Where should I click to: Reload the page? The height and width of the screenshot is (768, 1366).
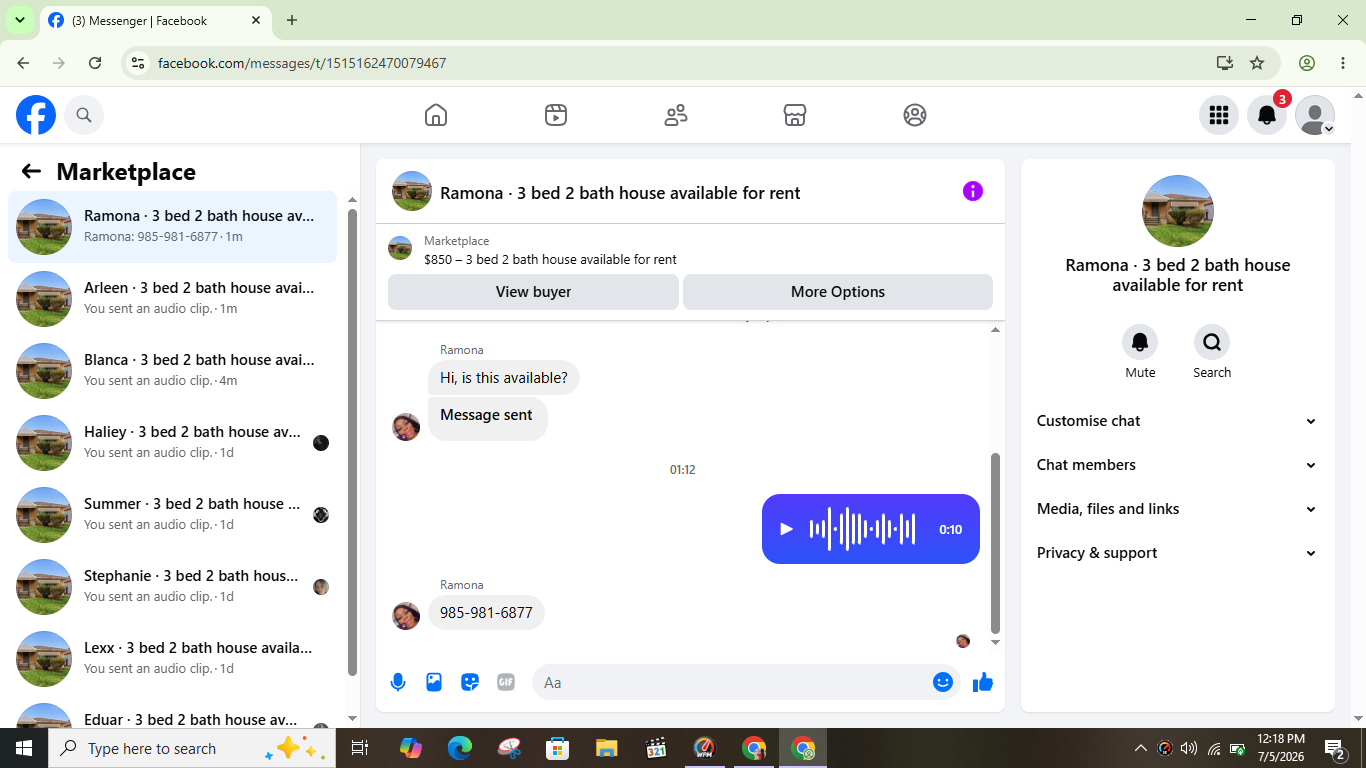(95, 63)
